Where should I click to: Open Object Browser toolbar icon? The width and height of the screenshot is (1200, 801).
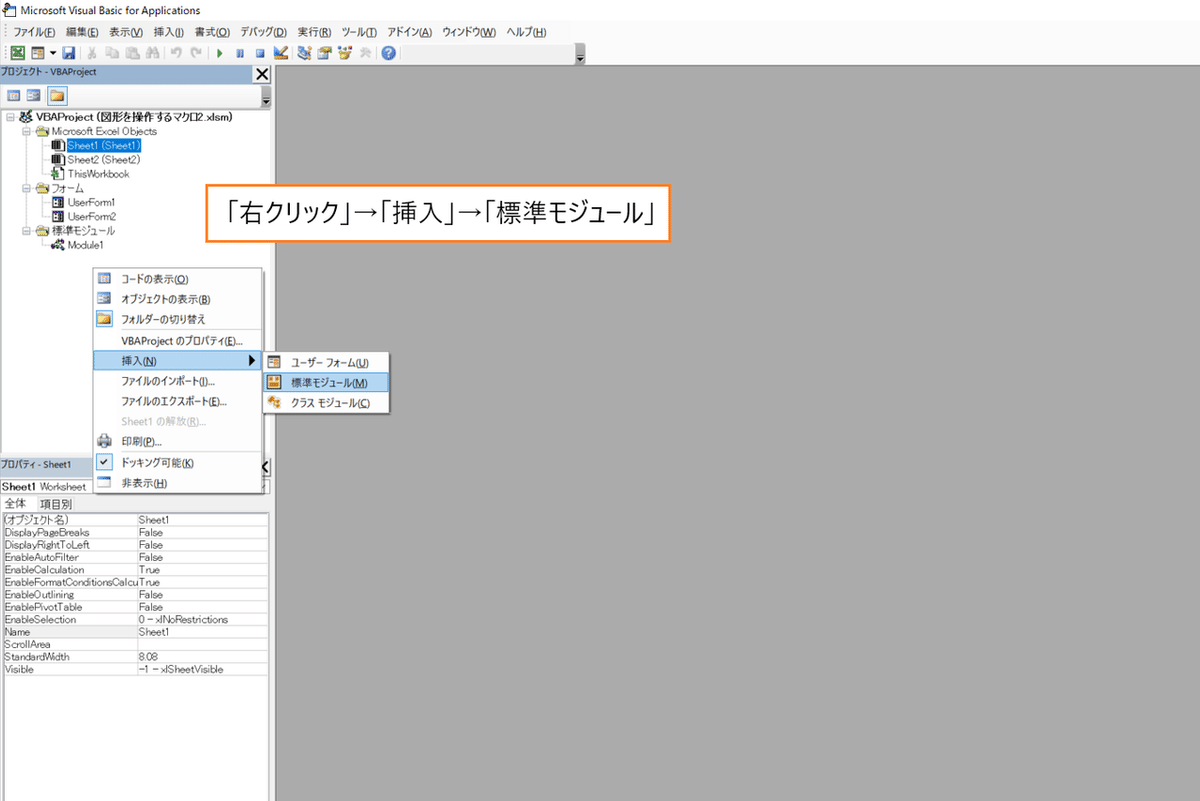(345, 52)
